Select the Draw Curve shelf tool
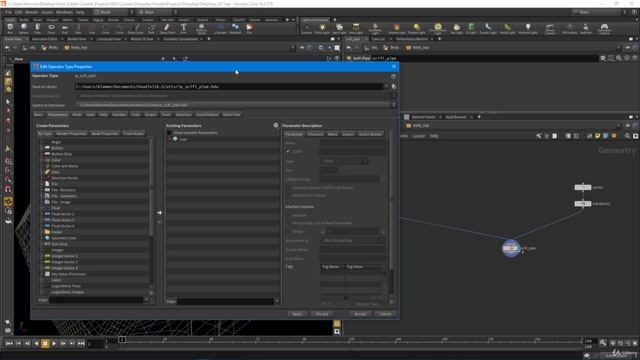Viewport: 640px width, 360px height. 136,28
